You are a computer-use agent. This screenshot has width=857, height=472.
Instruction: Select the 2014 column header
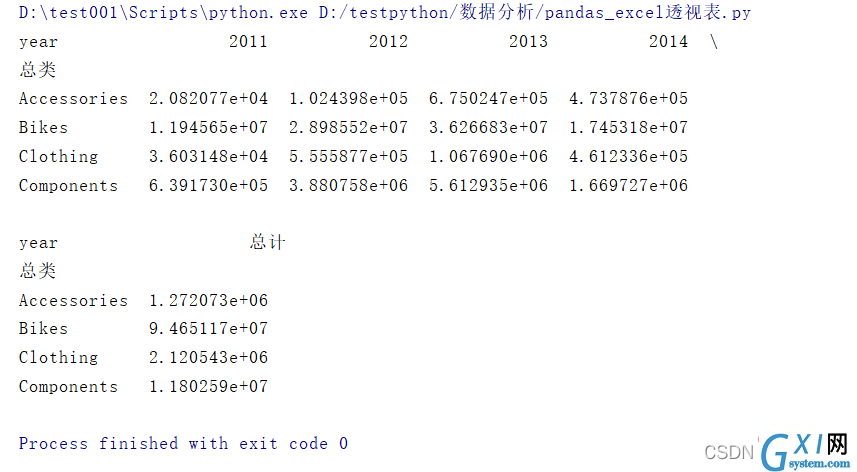click(x=668, y=42)
